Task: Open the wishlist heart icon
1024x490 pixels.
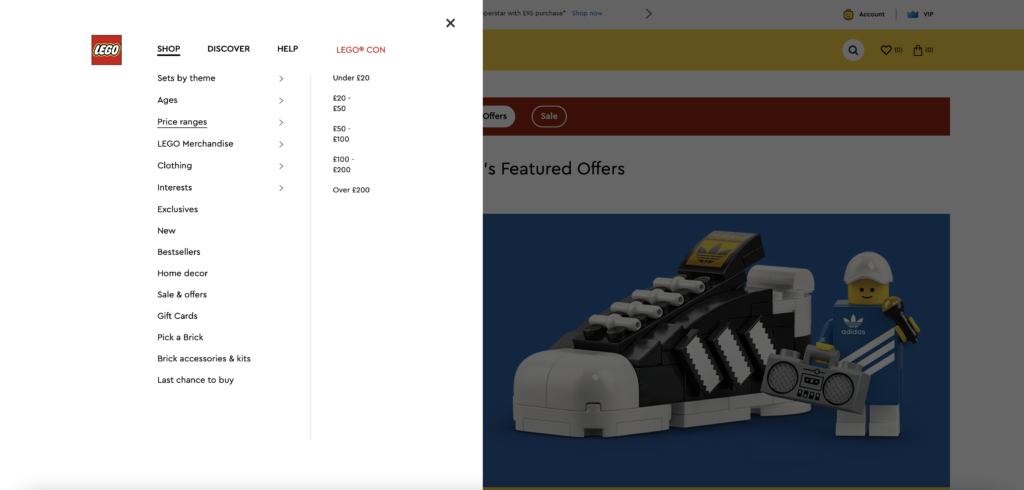Action: pos(886,50)
